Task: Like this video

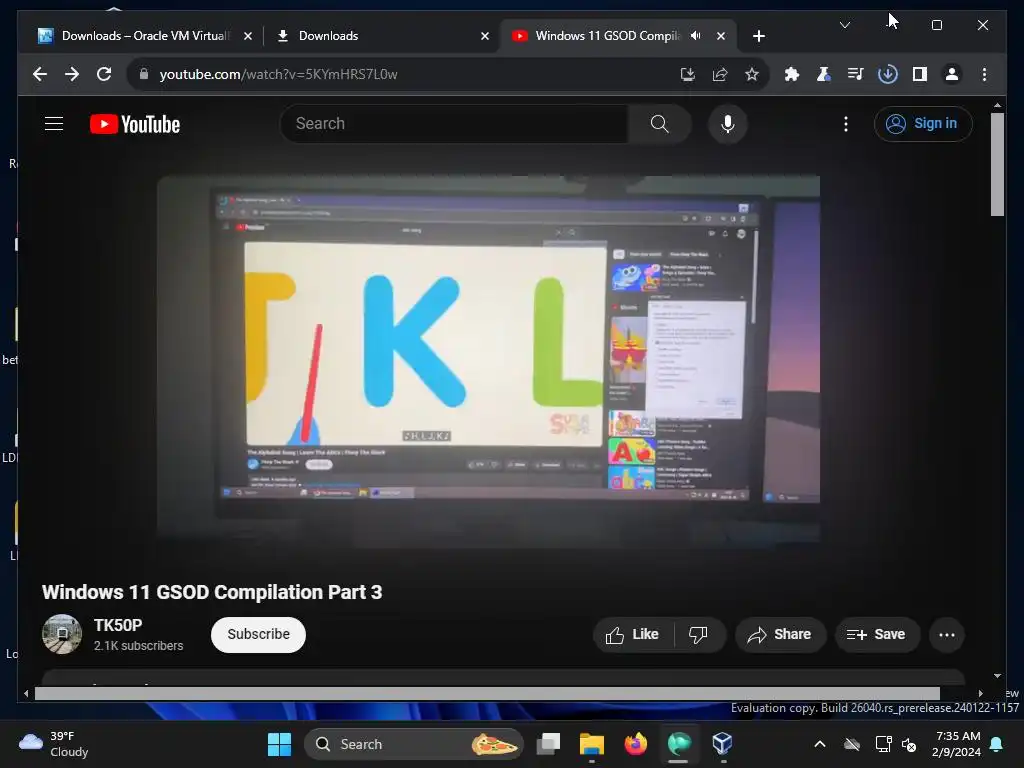Action: [x=632, y=635]
